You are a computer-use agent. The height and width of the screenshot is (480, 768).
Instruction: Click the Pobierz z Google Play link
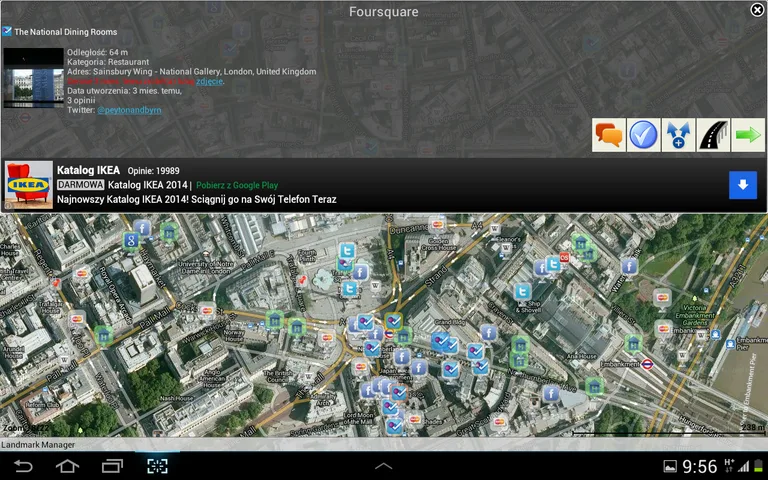237,185
